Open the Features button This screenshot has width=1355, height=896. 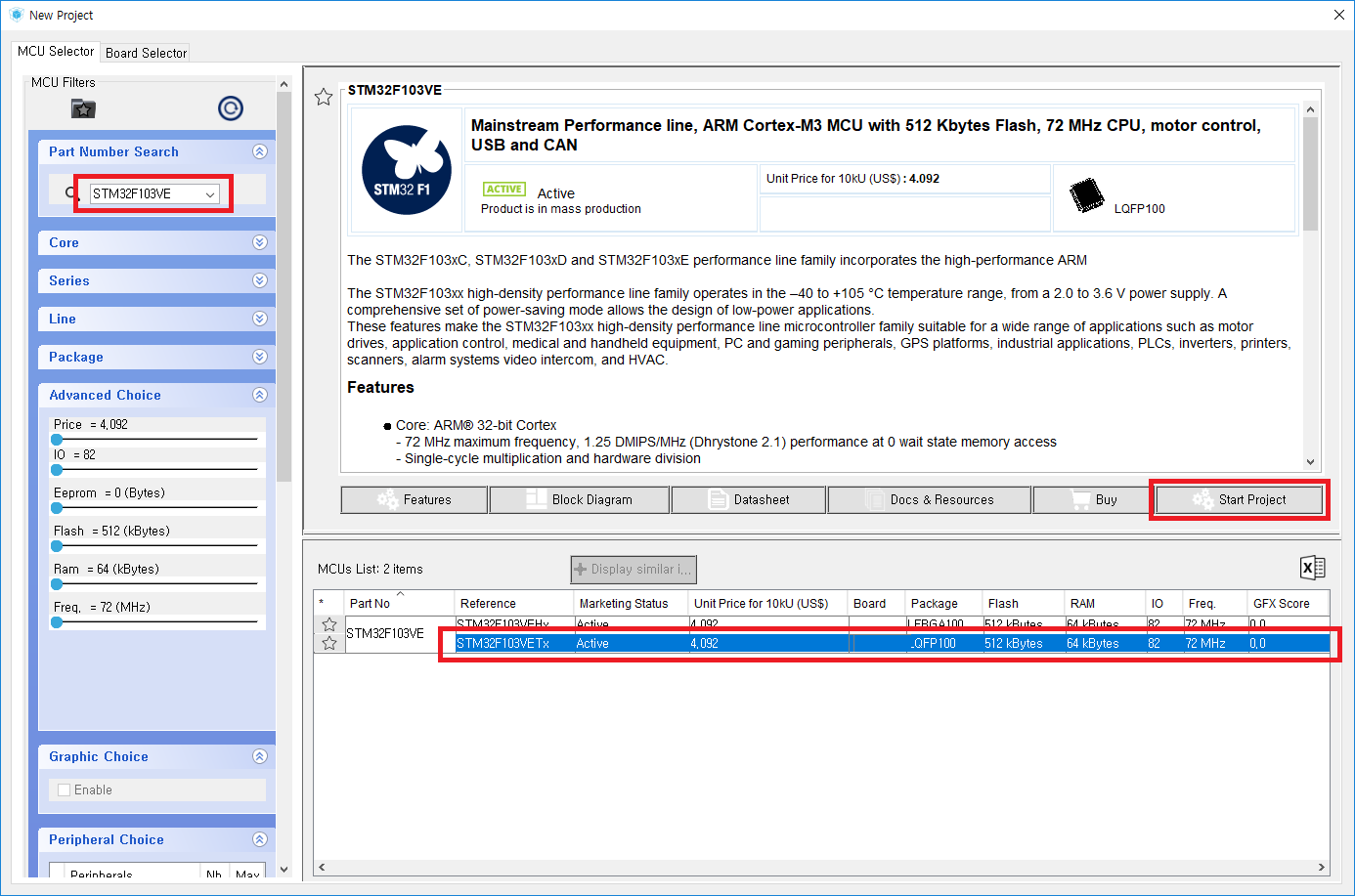[x=415, y=499]
